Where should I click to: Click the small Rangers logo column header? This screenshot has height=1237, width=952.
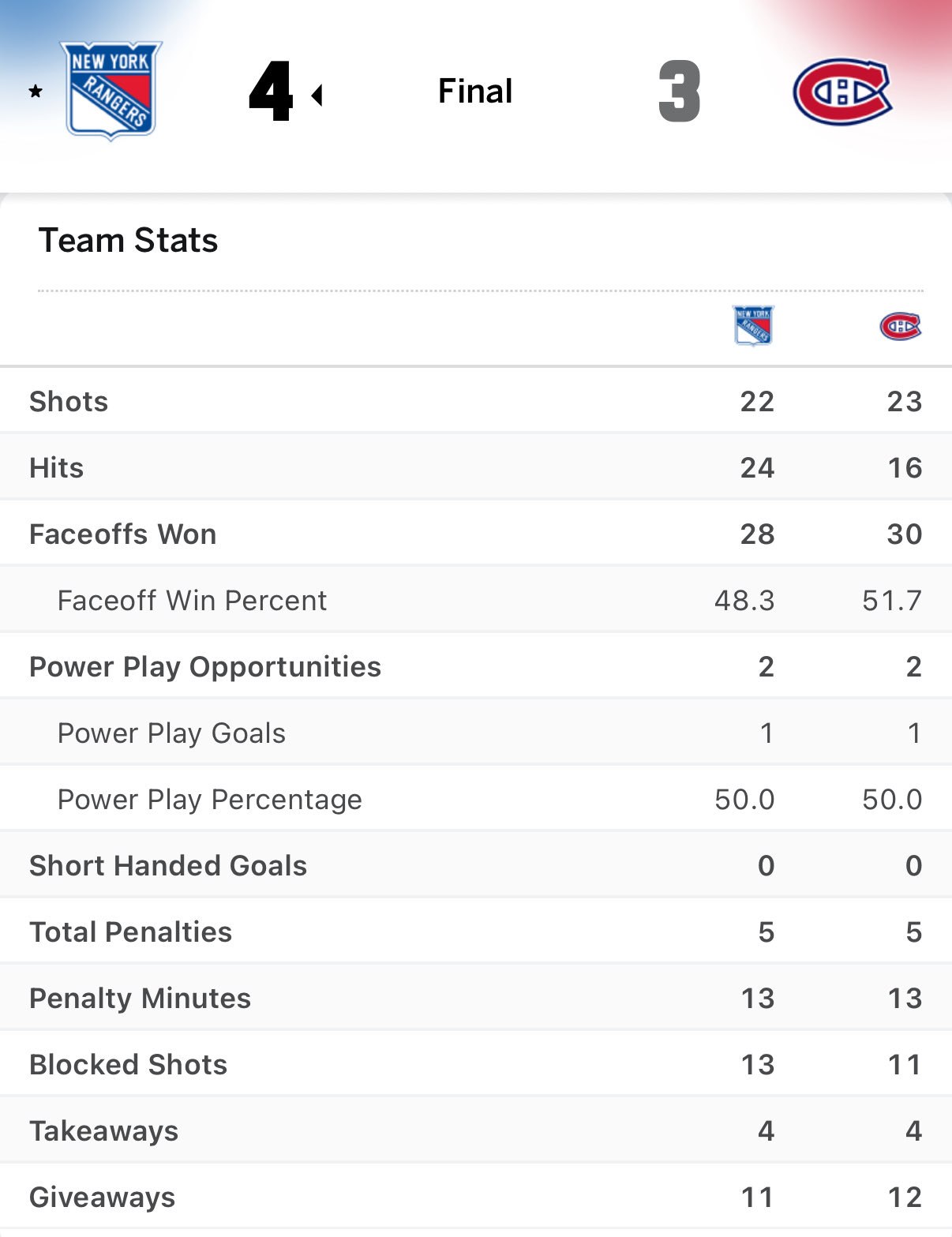pos(753,325)
